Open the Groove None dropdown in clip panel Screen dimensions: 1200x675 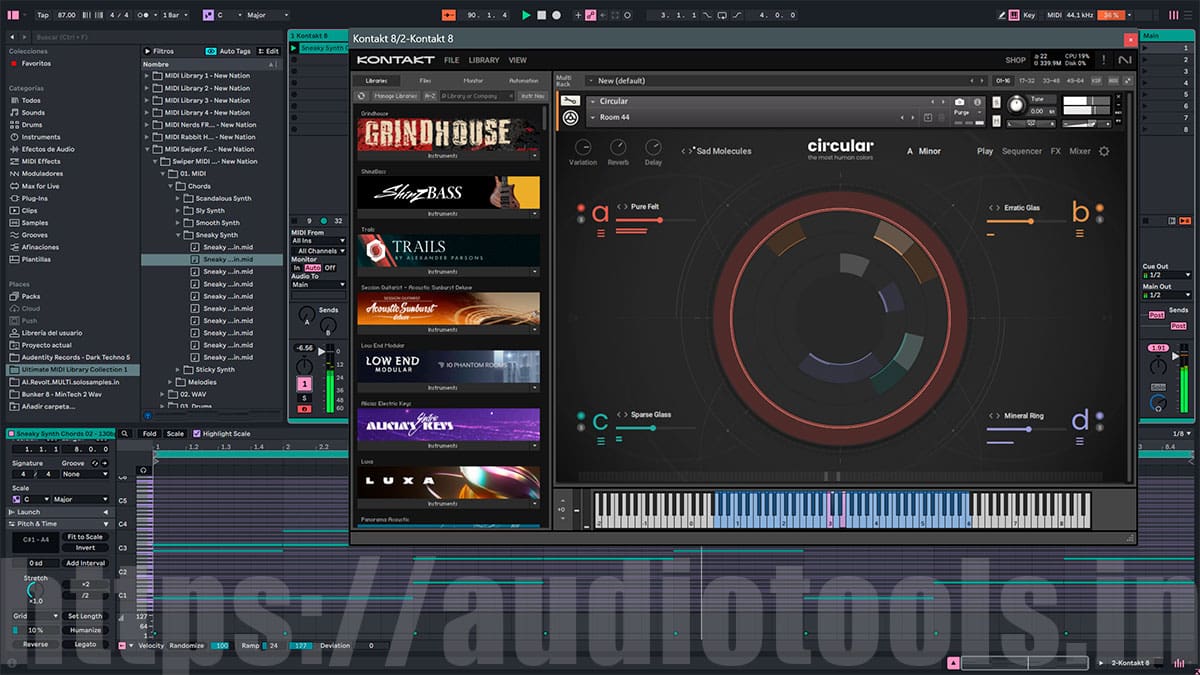click(84, 474)
